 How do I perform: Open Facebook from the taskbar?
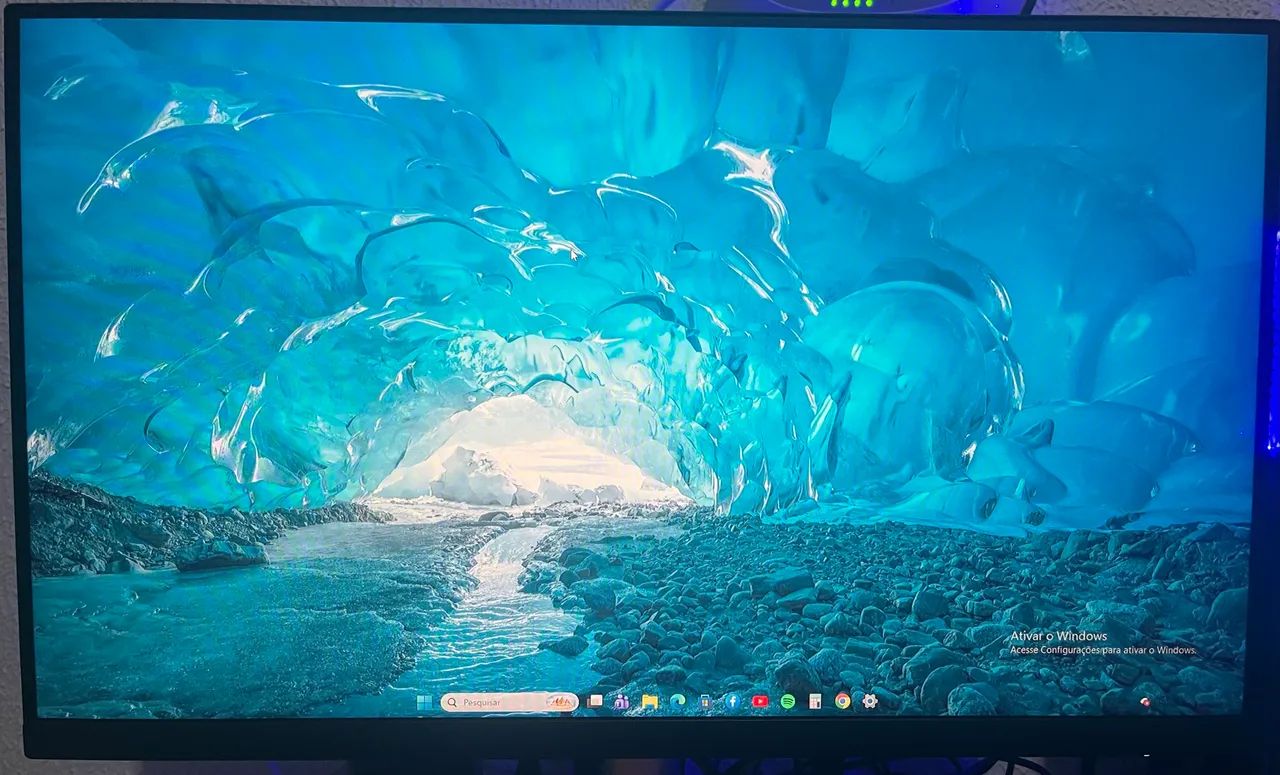[x=732, y=701]
